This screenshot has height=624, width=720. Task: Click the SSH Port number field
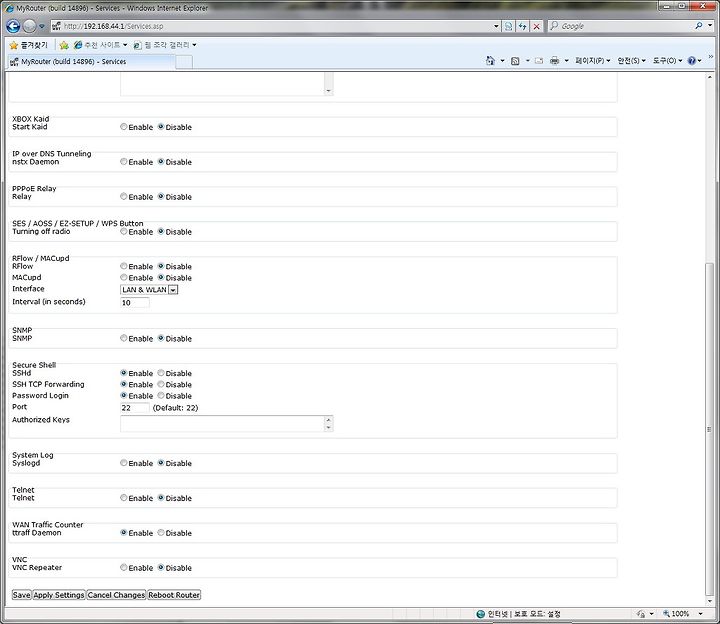click(x=135, y=408)
